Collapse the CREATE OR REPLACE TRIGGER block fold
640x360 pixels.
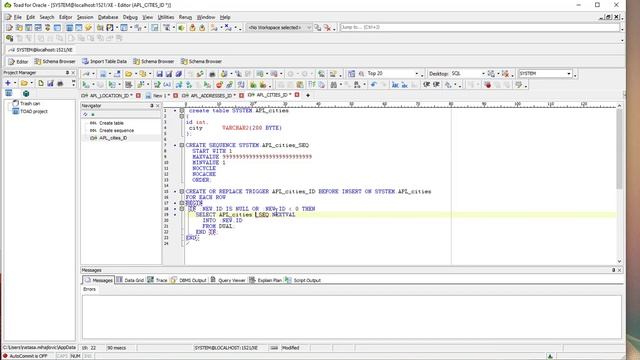[182, 191]
